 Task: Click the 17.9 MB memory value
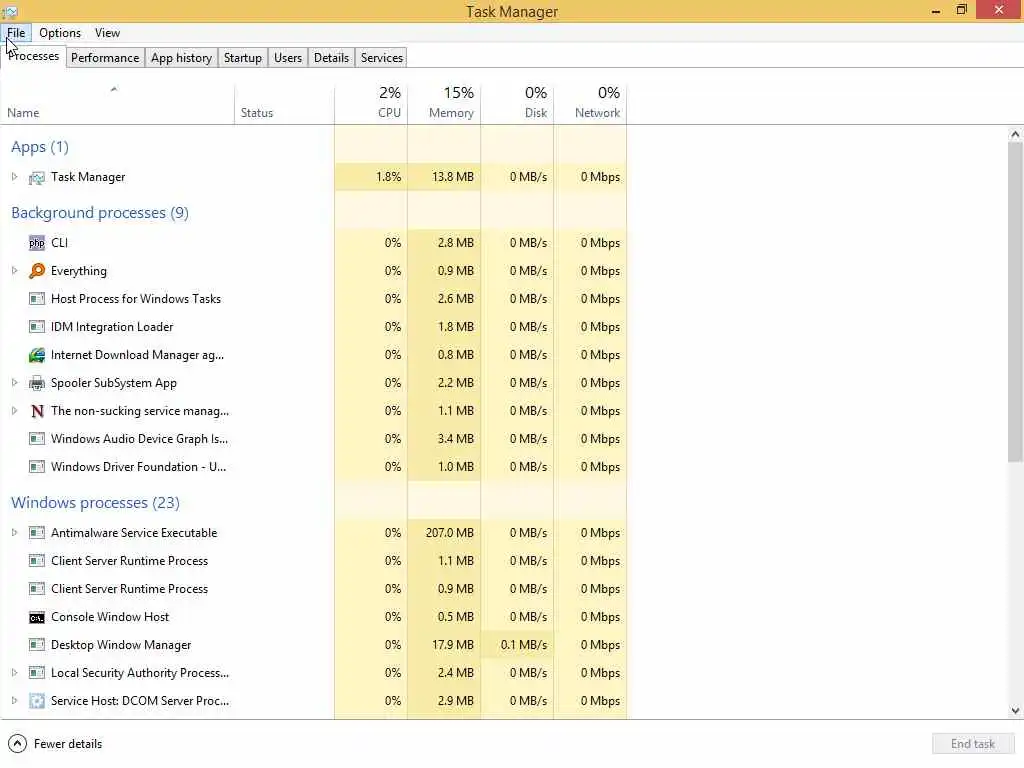tap(453, 645)
